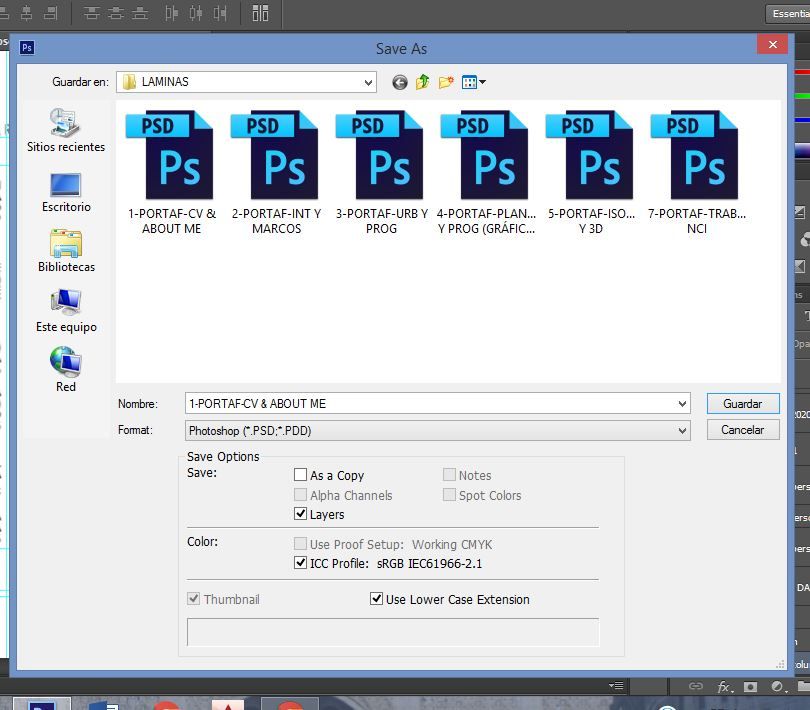Click the Notes checkbox

(x=449, y=474)
